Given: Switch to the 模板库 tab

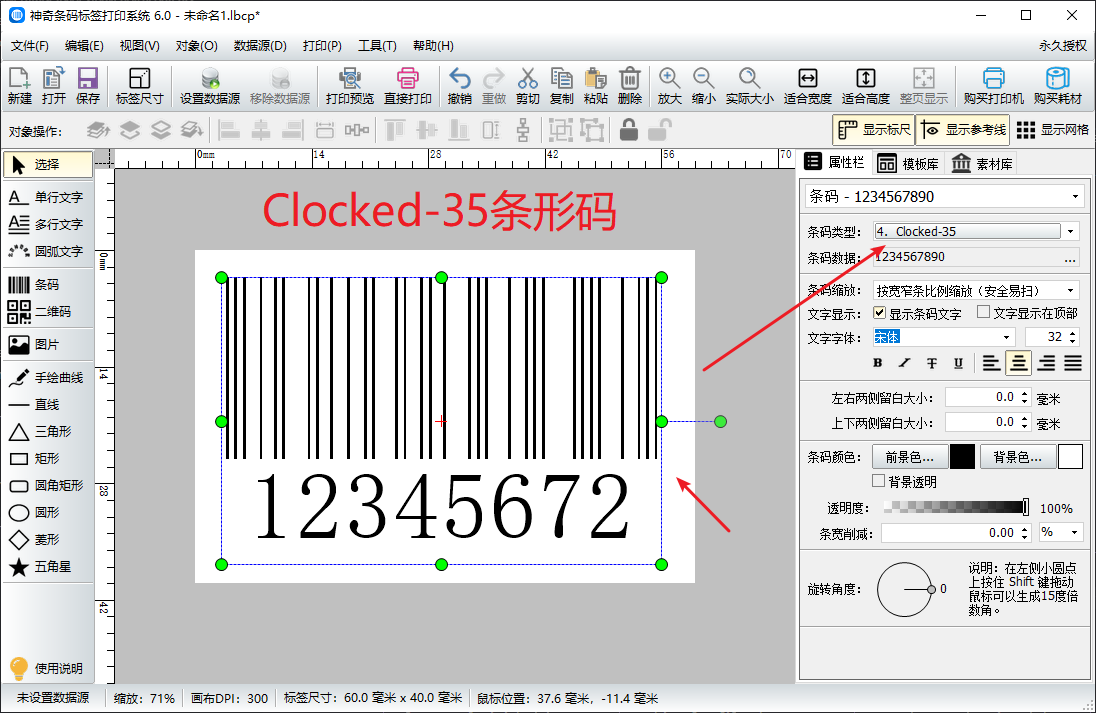Looking at the screenshot, I should point(908,164).
